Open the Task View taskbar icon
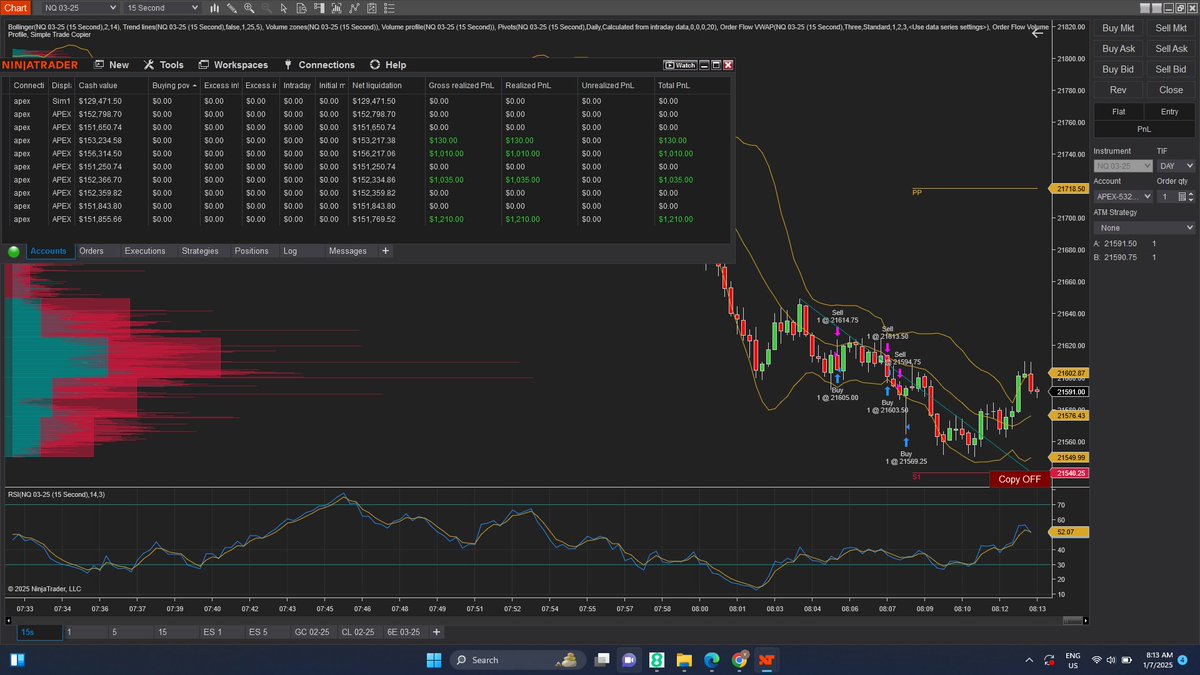The image size is (1200, 675). [603, 660]
